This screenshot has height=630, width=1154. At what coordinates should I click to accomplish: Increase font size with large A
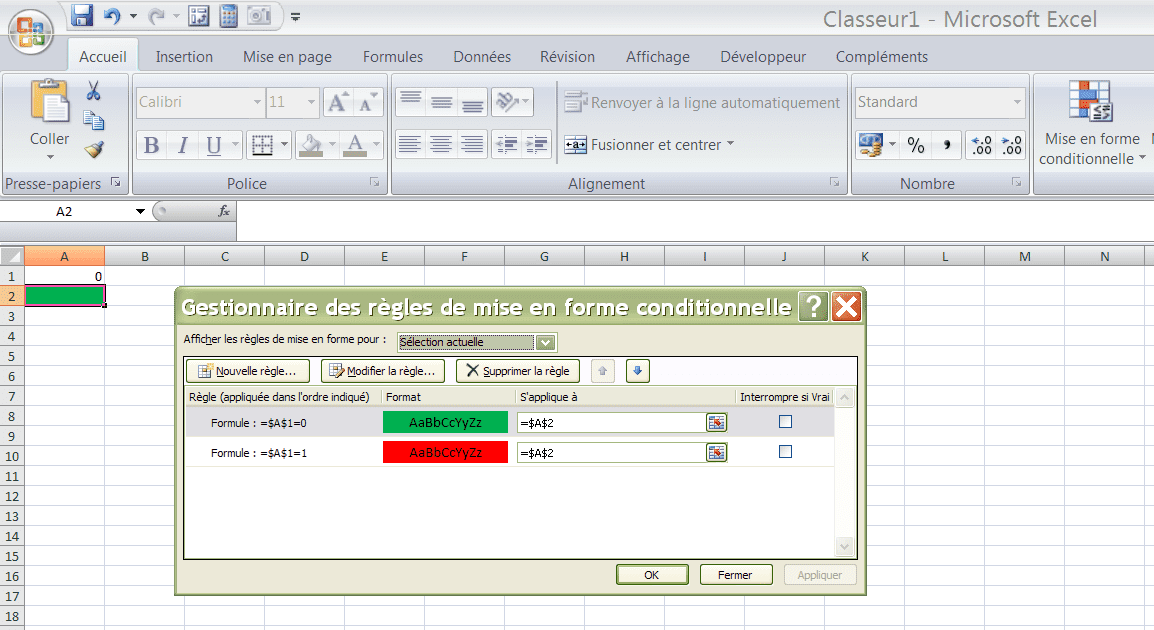coord(337,102)
